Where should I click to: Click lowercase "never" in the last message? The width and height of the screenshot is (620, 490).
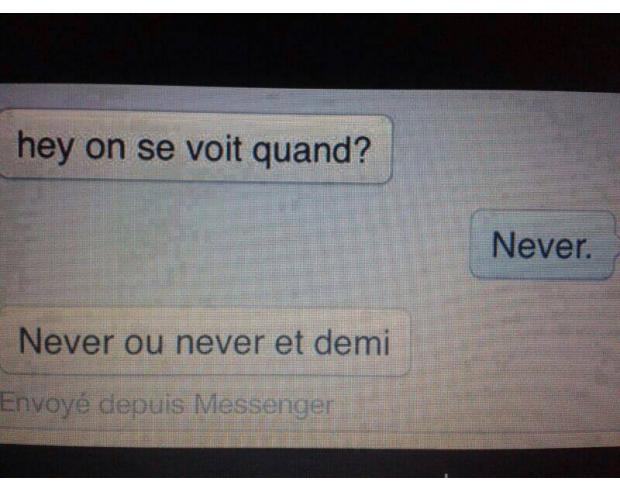point(219,343)
